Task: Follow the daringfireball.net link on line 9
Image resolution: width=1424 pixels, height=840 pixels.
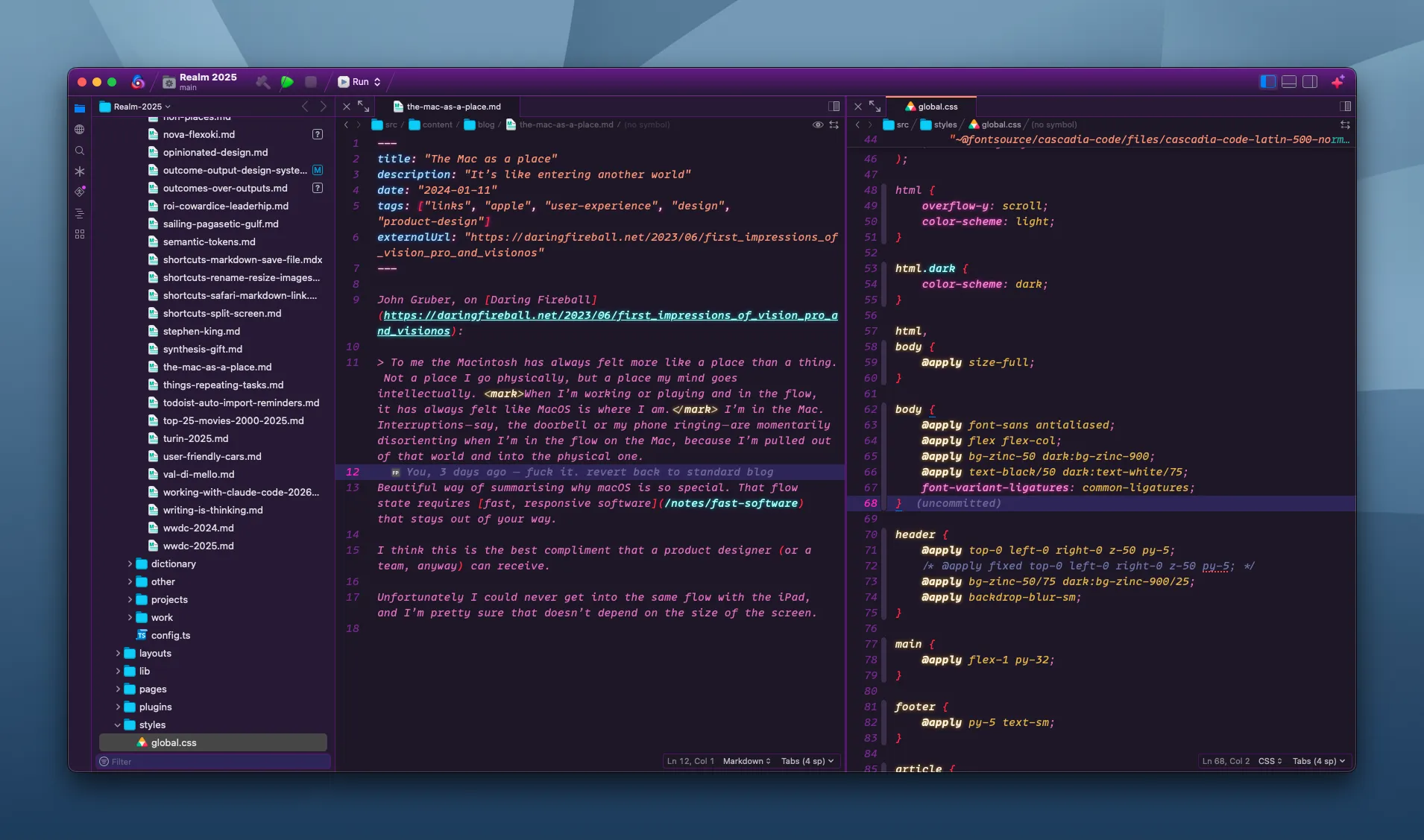Action: 607,323
